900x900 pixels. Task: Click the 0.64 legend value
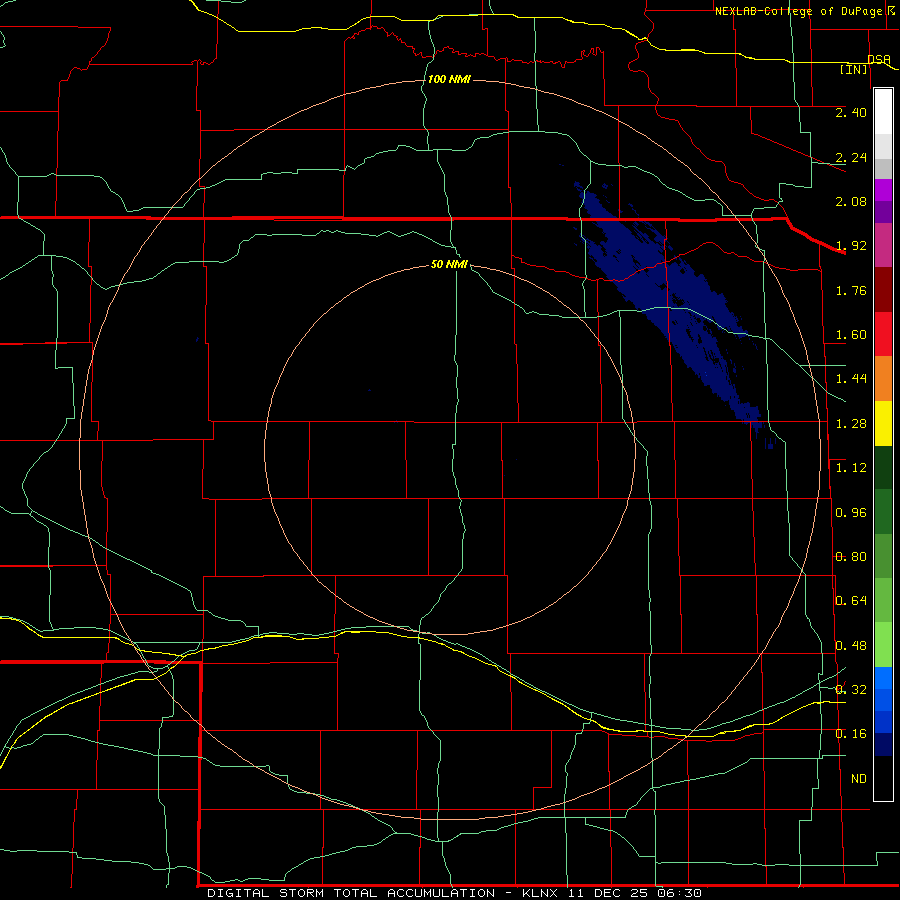pos(851,601)
